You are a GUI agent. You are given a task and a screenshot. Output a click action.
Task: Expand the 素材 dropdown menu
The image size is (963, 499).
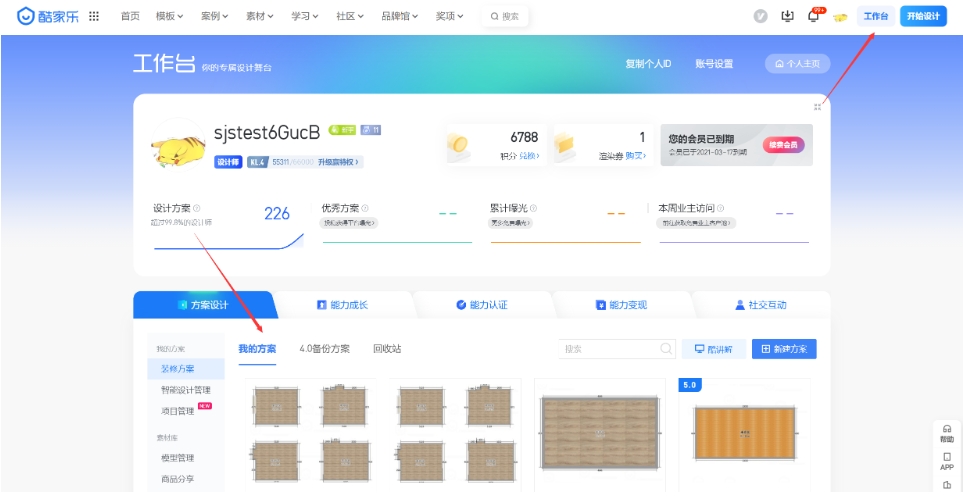(262, 16)
